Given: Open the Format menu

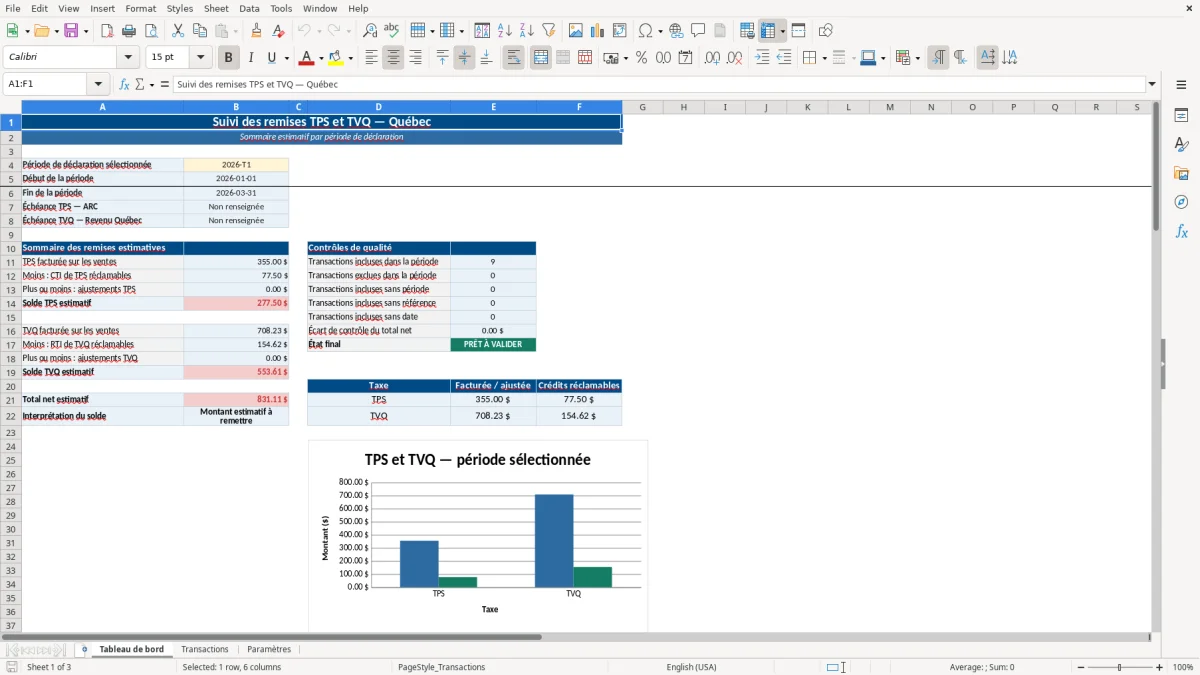Looking at the screenshot, I should 140,8.
